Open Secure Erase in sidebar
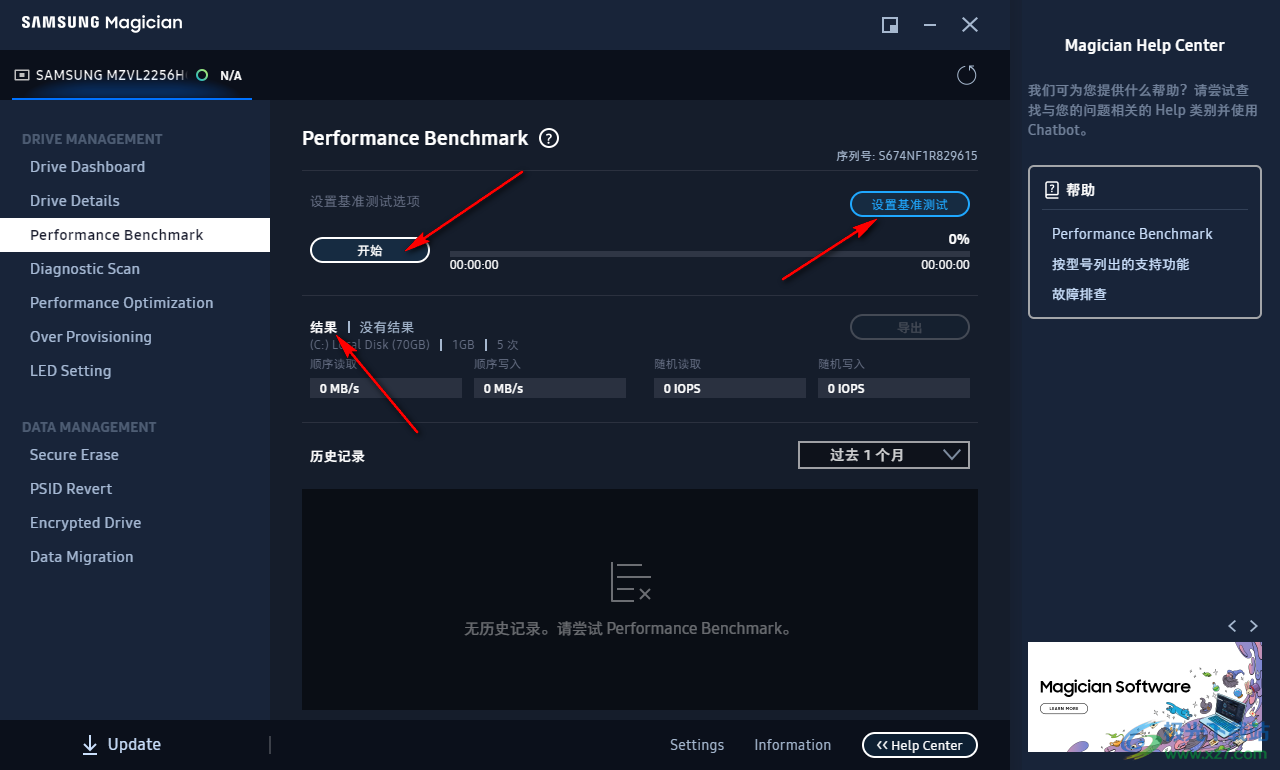This screenshot has height=770, width=1280. click(74, 455)
